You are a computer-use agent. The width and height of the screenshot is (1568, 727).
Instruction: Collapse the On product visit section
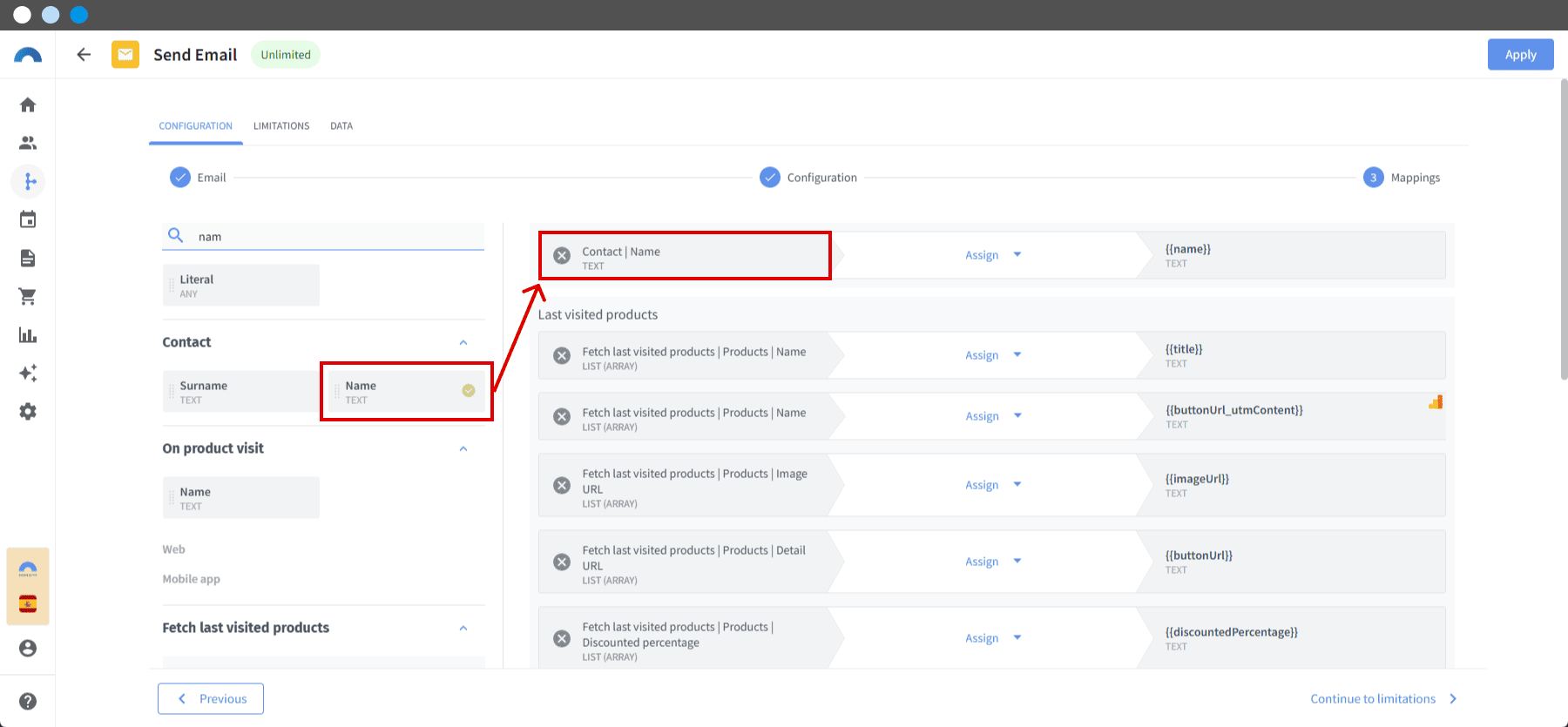463,449
